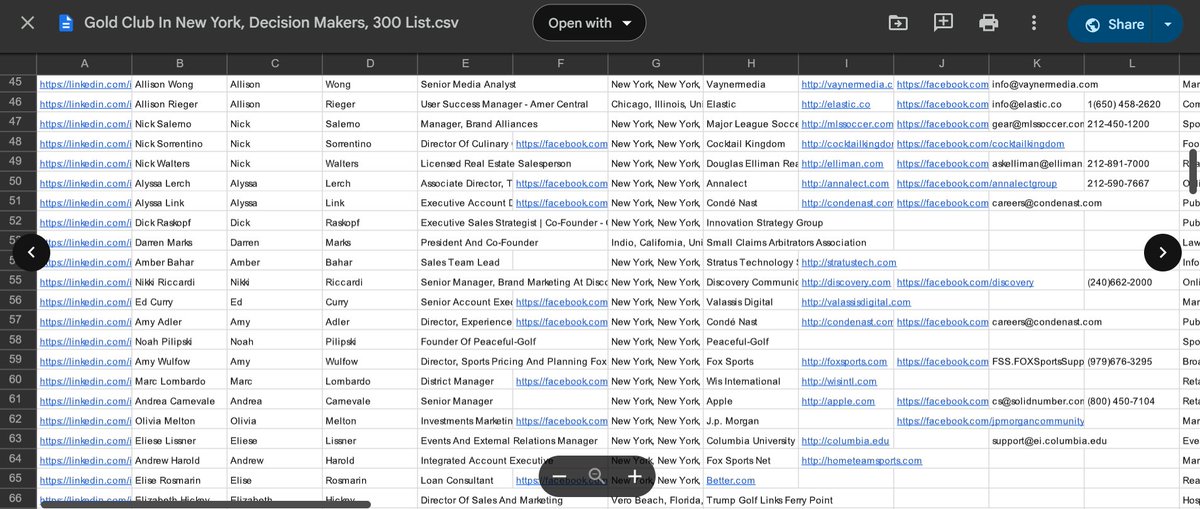1200x509 pixels.
Task: Select column A header
Action: 84,64
